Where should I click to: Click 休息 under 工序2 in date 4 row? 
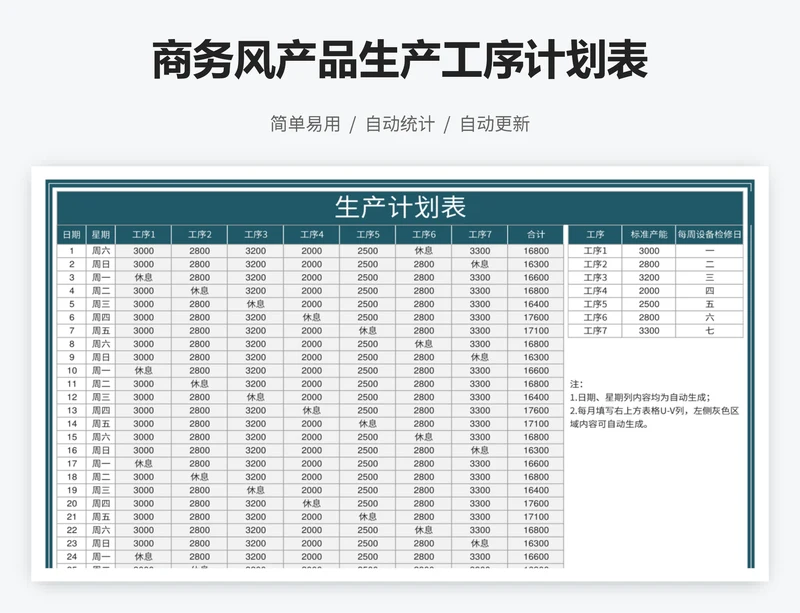[x=199, y=291]
